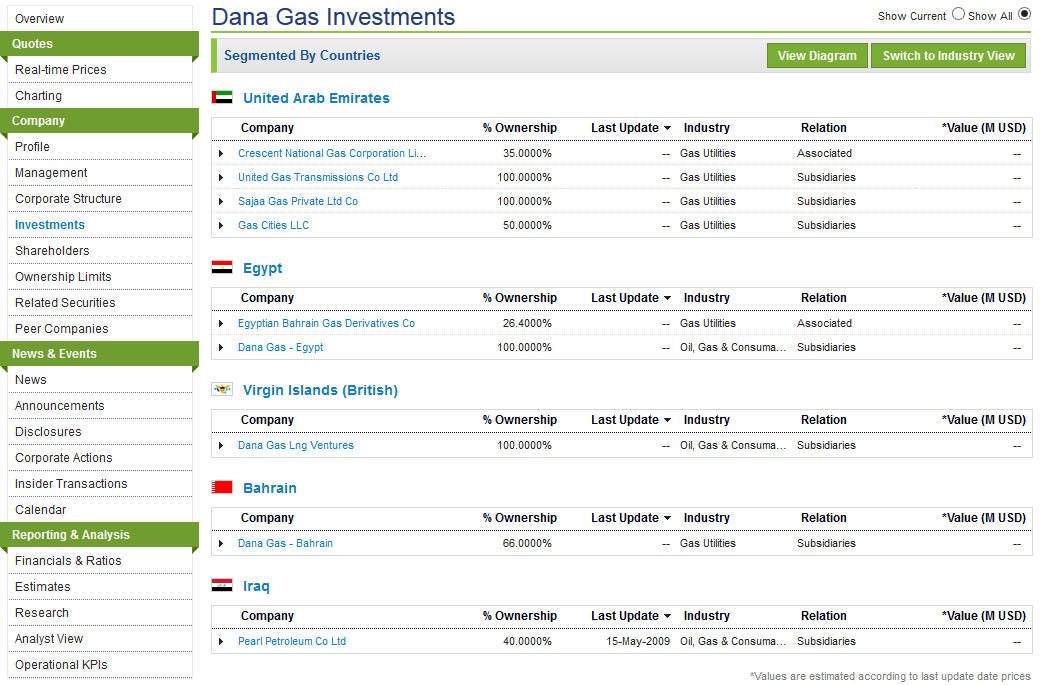
Task: Click the Bahrain country heading
Action: tap(270, 488)
